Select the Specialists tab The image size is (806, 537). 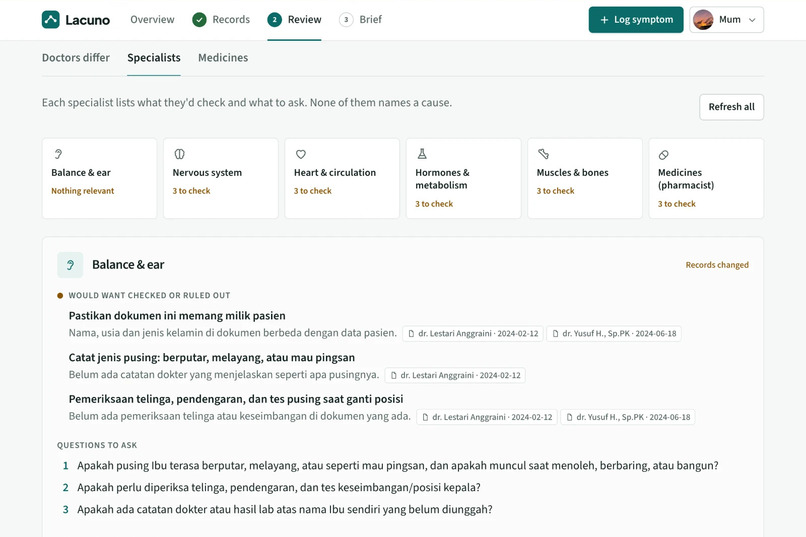(154, 58)
